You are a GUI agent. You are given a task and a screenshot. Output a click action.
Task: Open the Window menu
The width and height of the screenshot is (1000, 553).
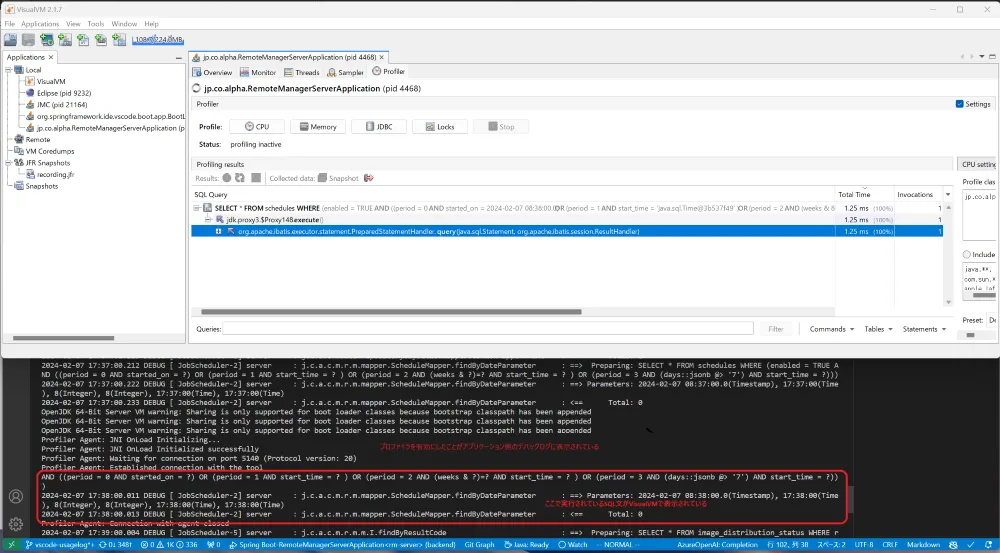(124, 24)
